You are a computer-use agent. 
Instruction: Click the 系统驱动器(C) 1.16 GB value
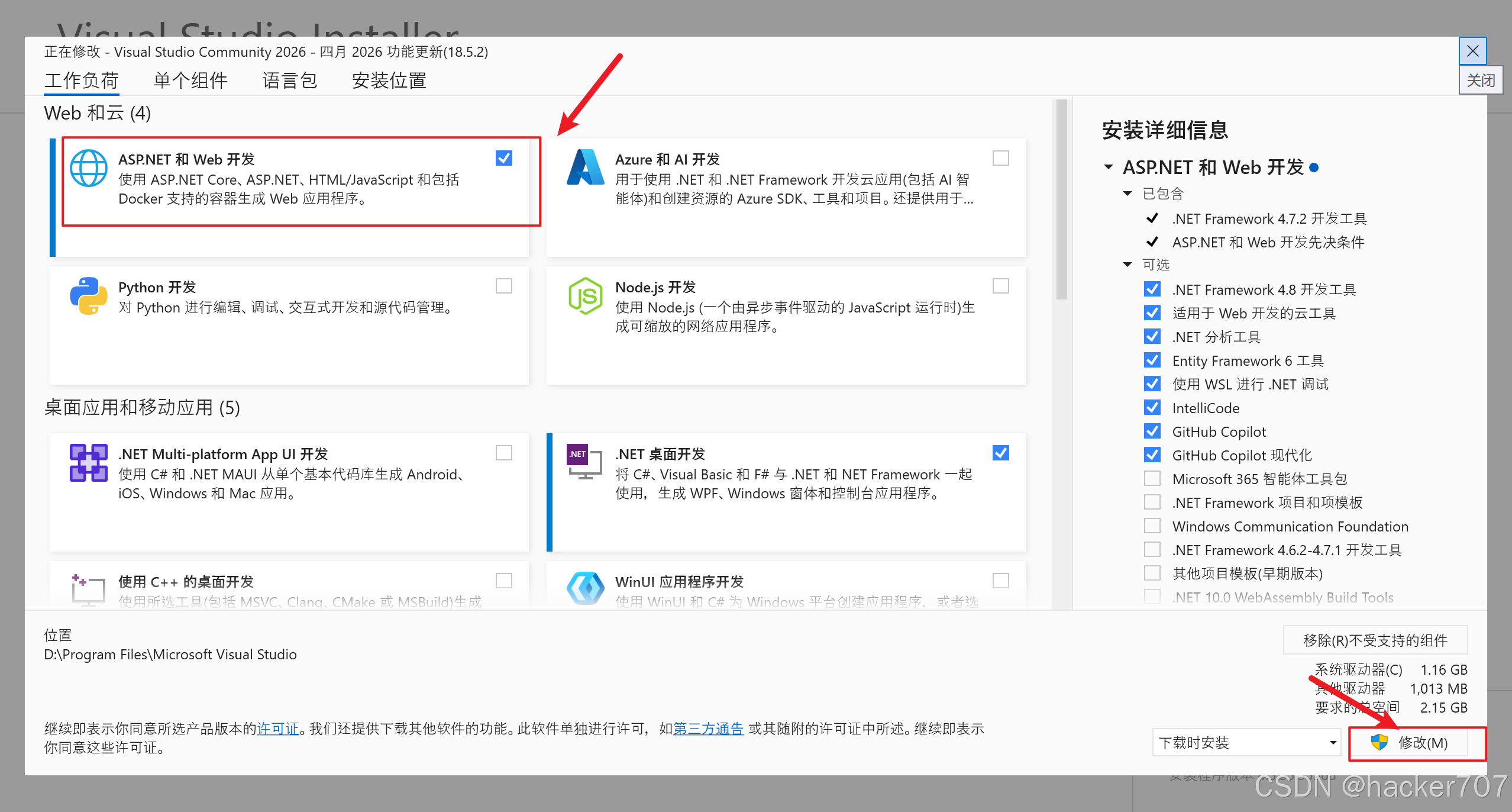[1444, 669]
